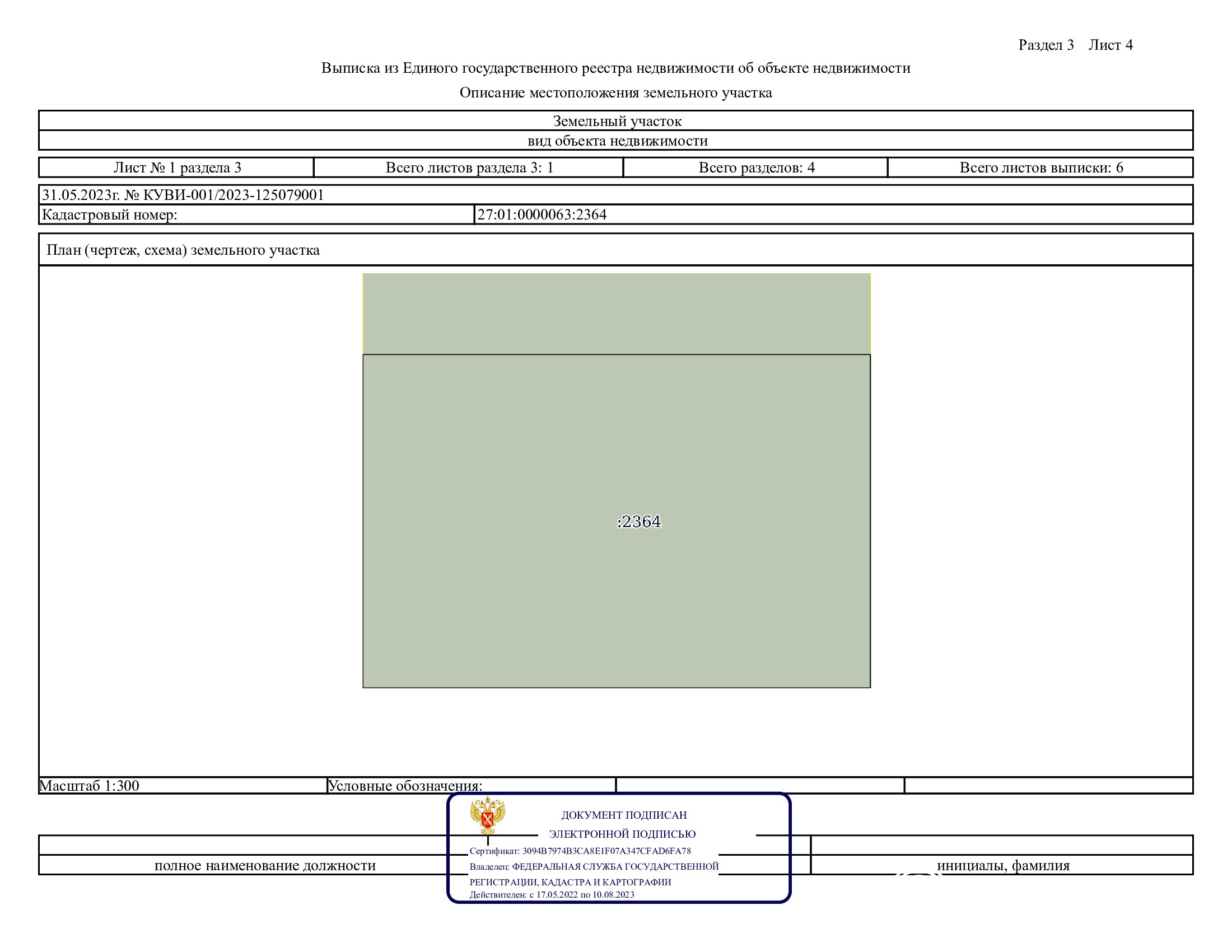Click 'ДОКУМЕНТ ПОДПИСАН' stamp text

coord(624,815)
